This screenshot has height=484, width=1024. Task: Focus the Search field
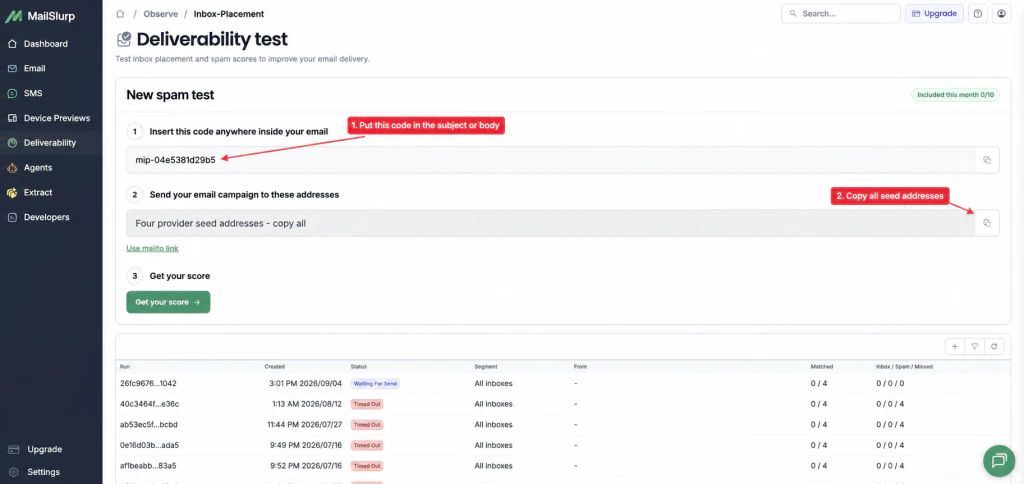[x=841, y=13]
